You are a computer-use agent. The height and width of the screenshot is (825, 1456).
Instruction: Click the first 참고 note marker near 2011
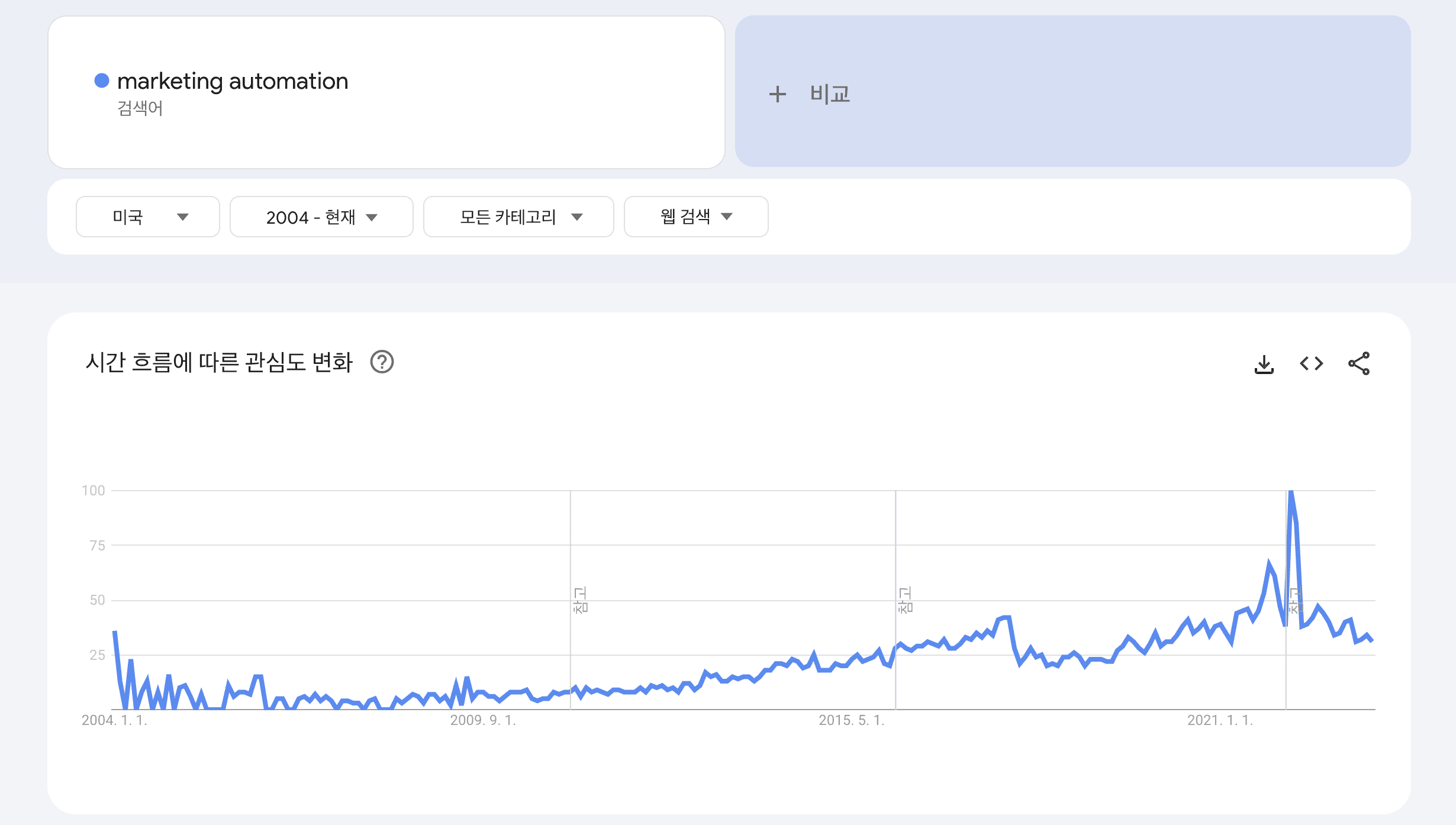pos(580,600)
